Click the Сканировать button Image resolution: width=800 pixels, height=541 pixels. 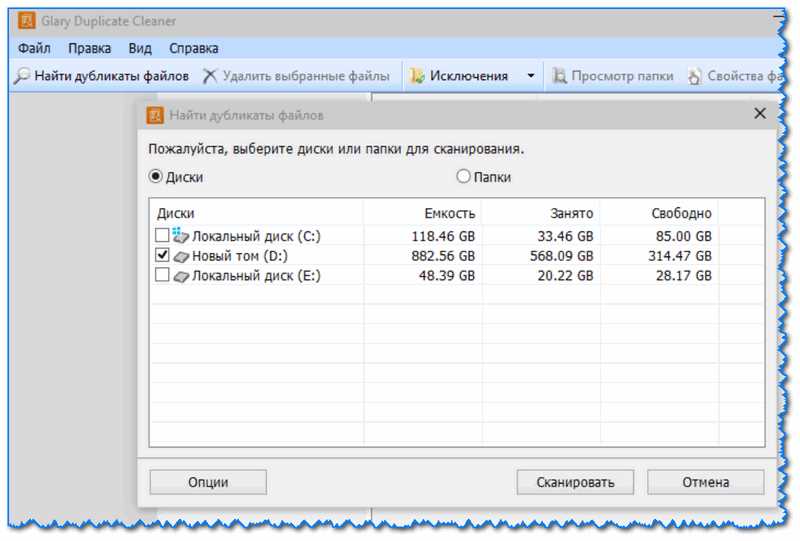point(575,482)
